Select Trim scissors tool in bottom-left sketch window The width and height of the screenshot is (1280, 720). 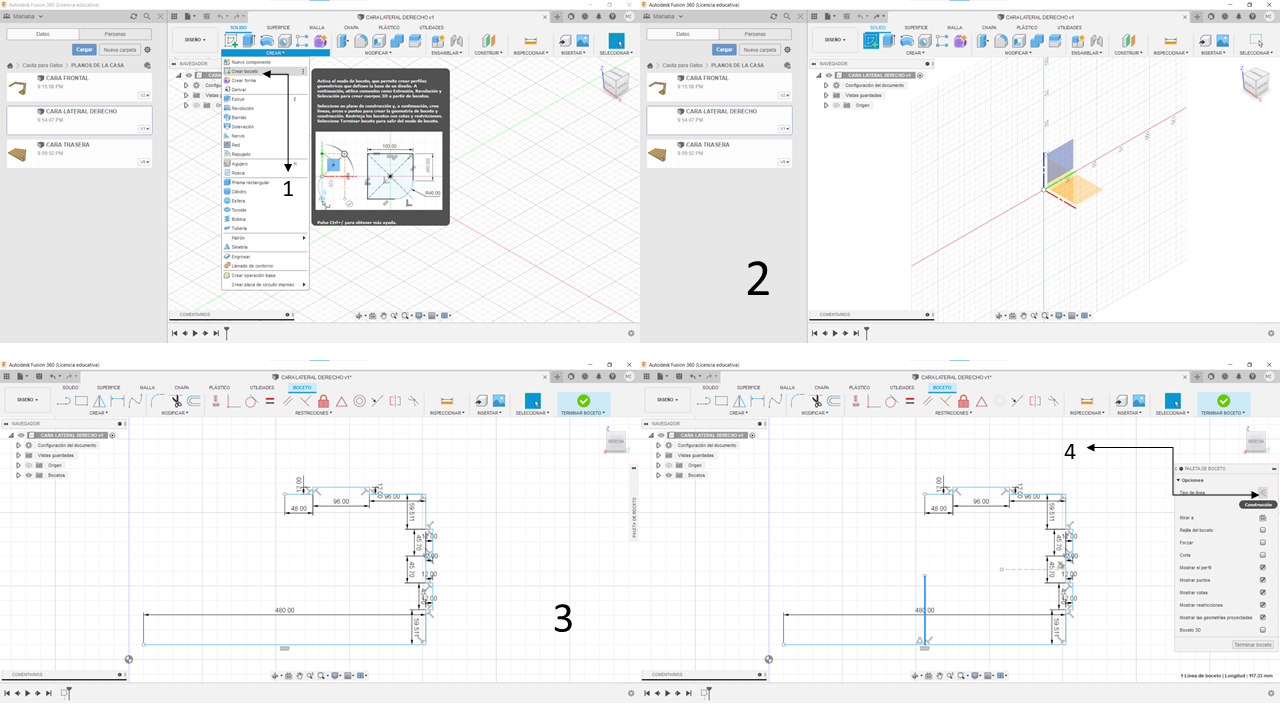click(176, 401)
